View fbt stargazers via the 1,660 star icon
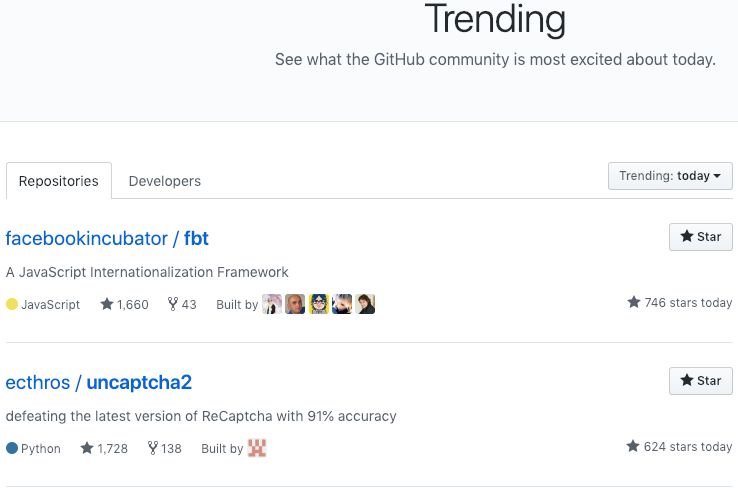Viewport: 738px width, 488px height. coord(107,304)
